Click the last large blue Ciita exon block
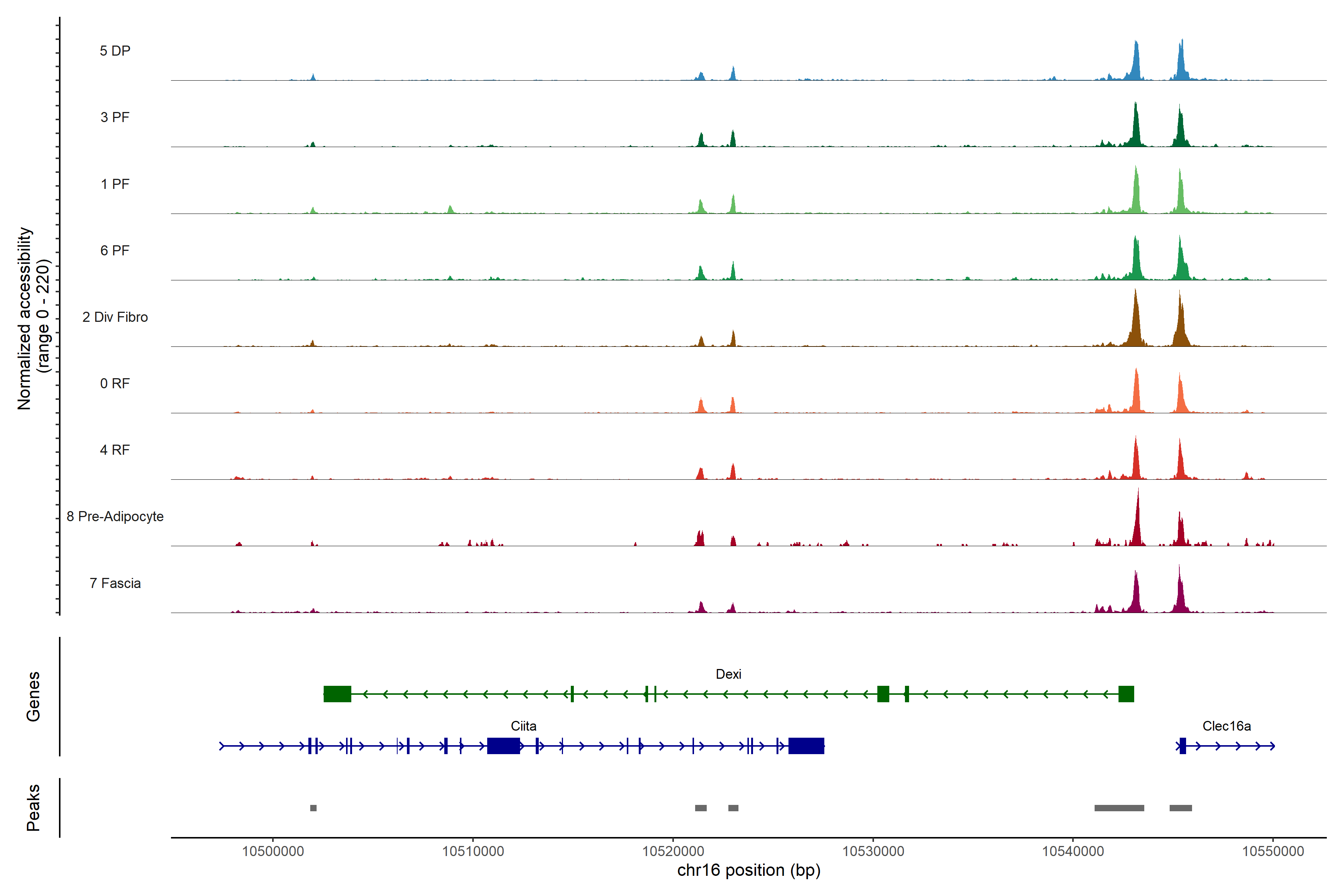The height and width of the screenshot is (896, 1344). click(806, 746)
